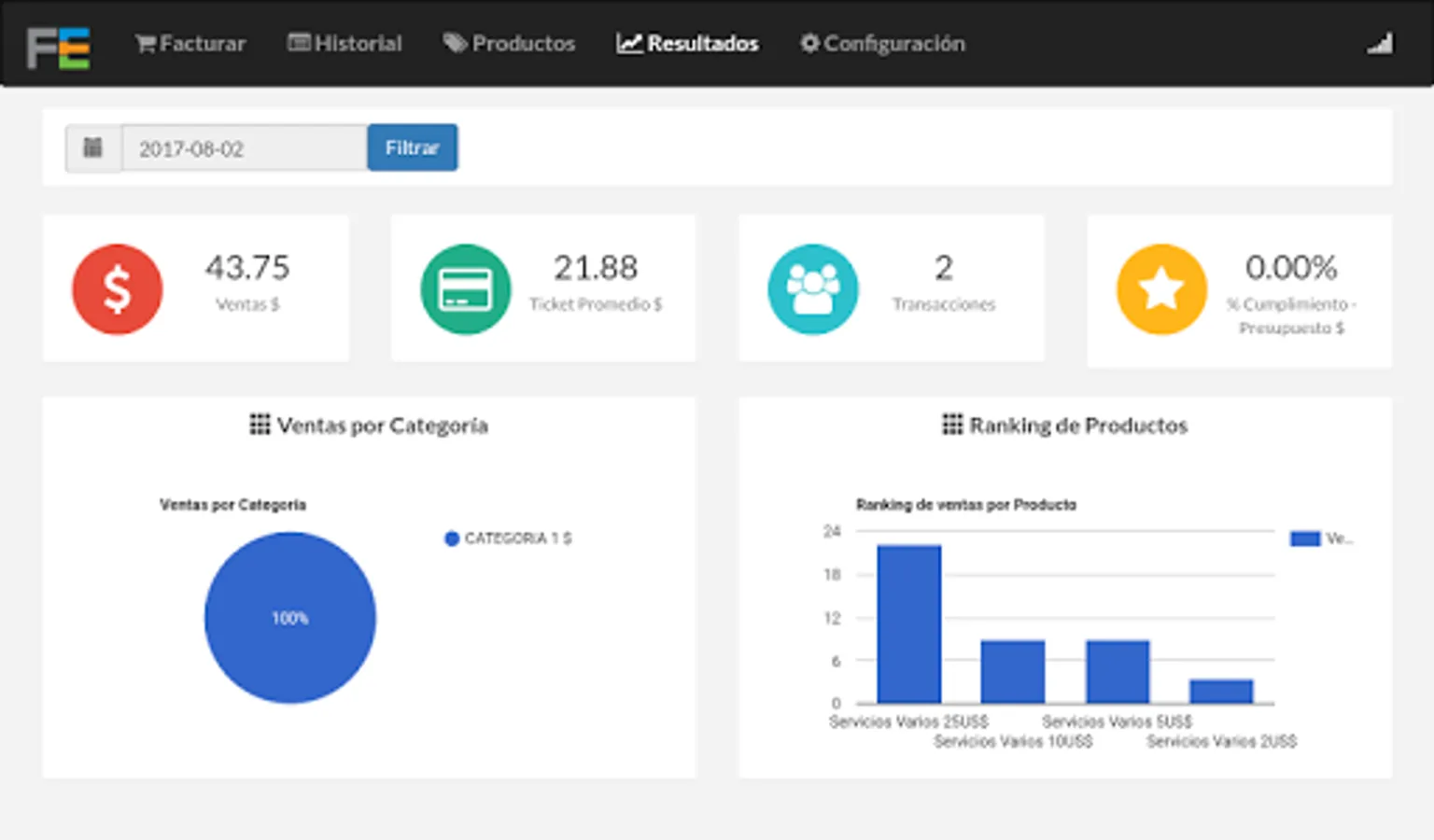Click the Servicios Varios 10US$ axis label
This screenshot has width=1434, height=840.
click(x=1013, y=741)
